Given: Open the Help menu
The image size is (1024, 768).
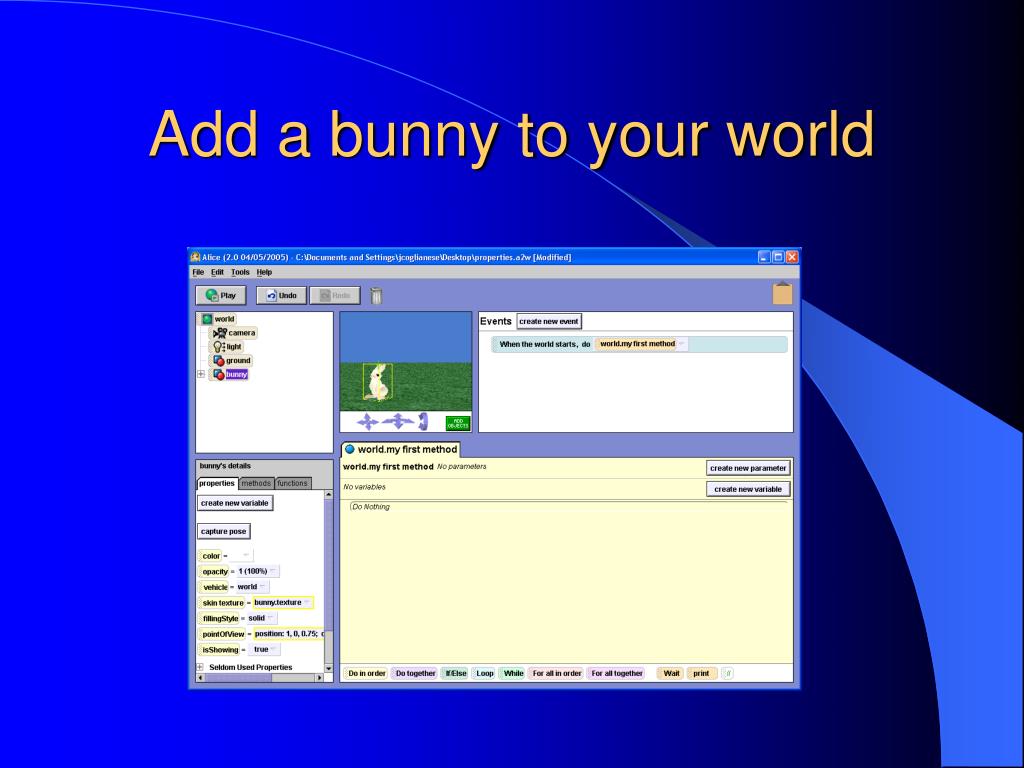Looking at the screenshot, I should pyautogui.click(x=264, y=272).
